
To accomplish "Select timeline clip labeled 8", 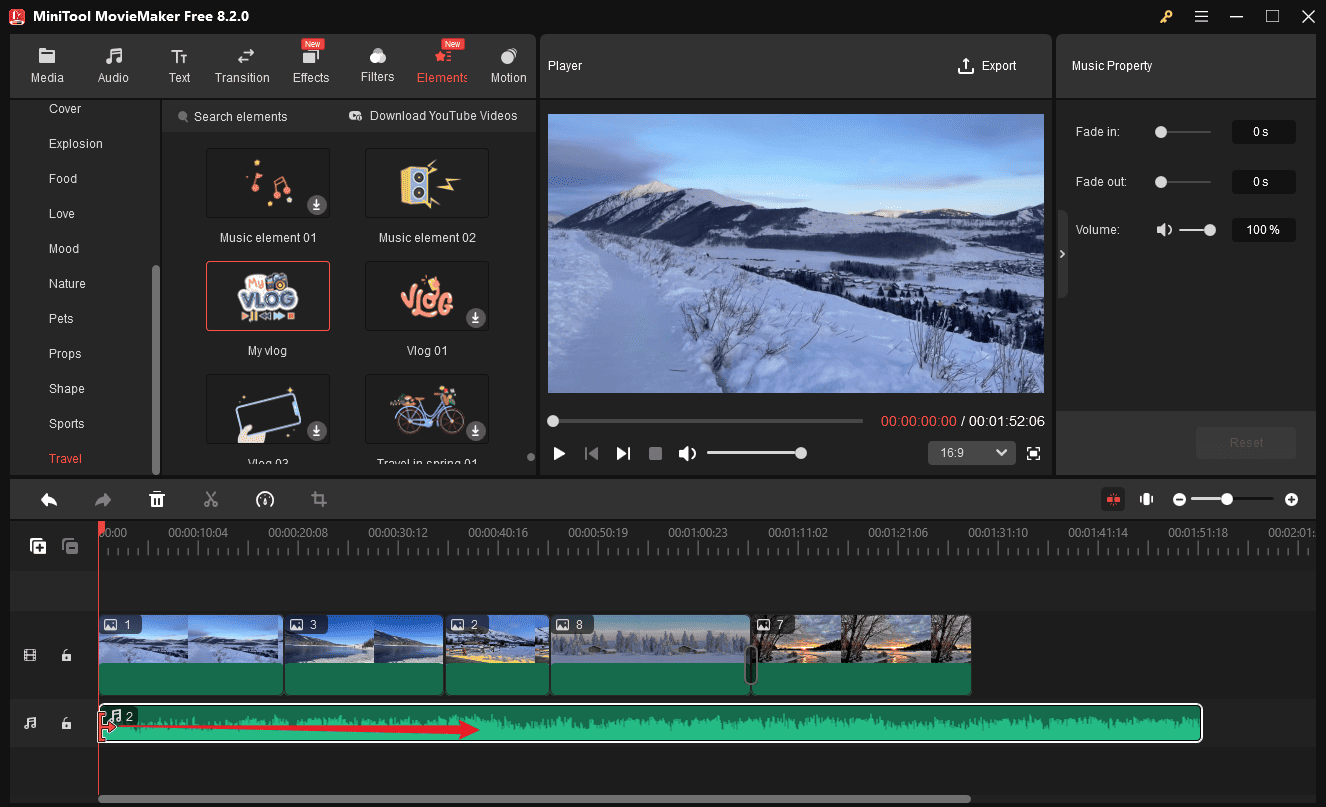I will click(650, 655).
